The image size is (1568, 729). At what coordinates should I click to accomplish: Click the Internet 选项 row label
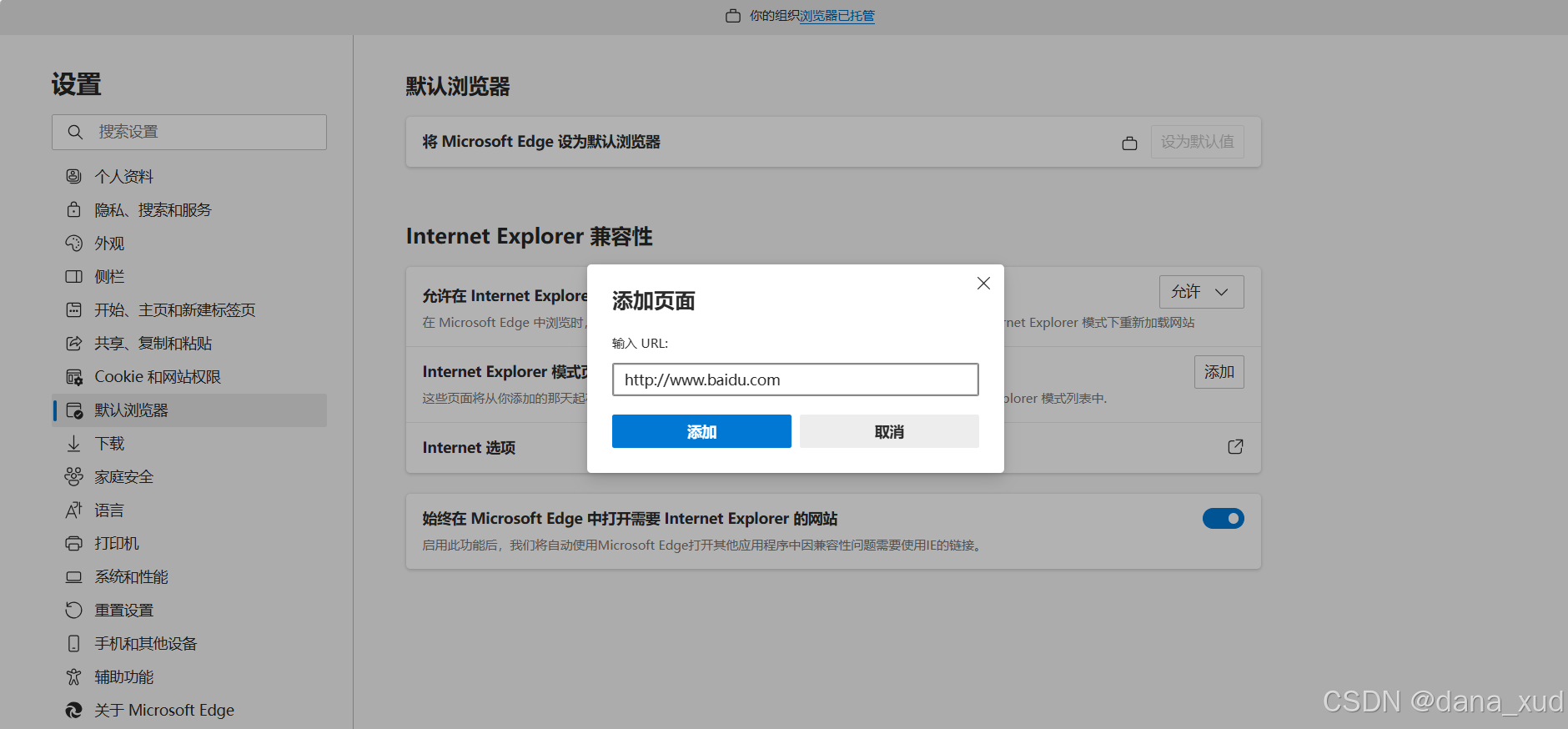[x=469, y=448]
